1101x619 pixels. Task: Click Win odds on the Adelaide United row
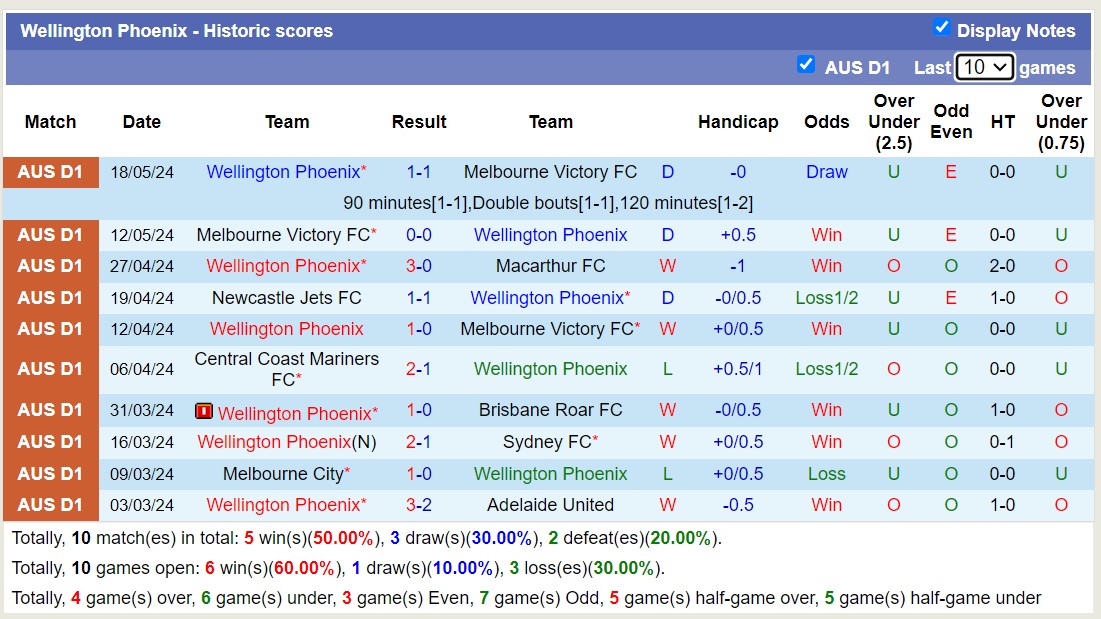[826, 505]
